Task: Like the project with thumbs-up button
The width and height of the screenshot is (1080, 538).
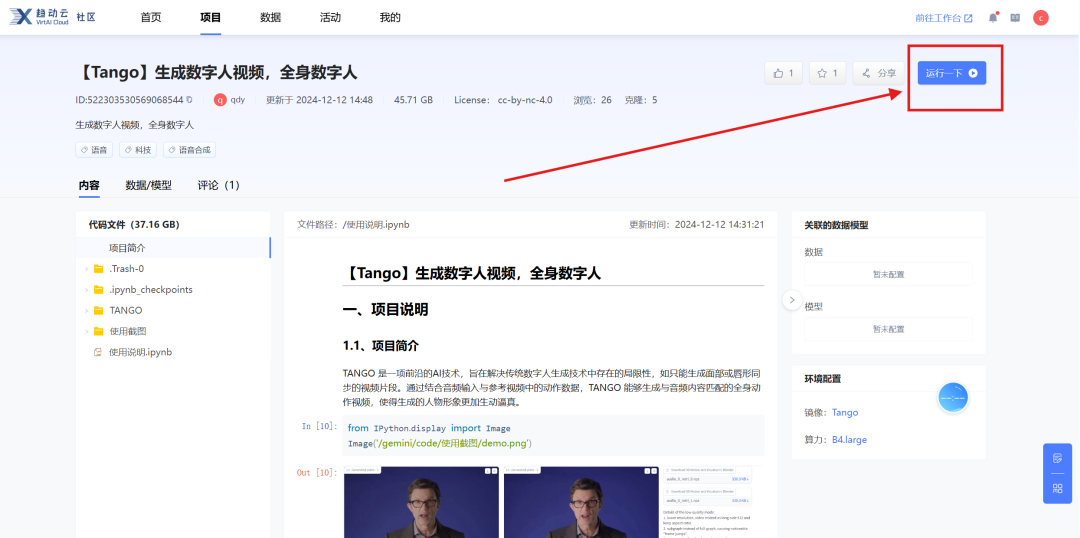Action: tap(783, 73)
